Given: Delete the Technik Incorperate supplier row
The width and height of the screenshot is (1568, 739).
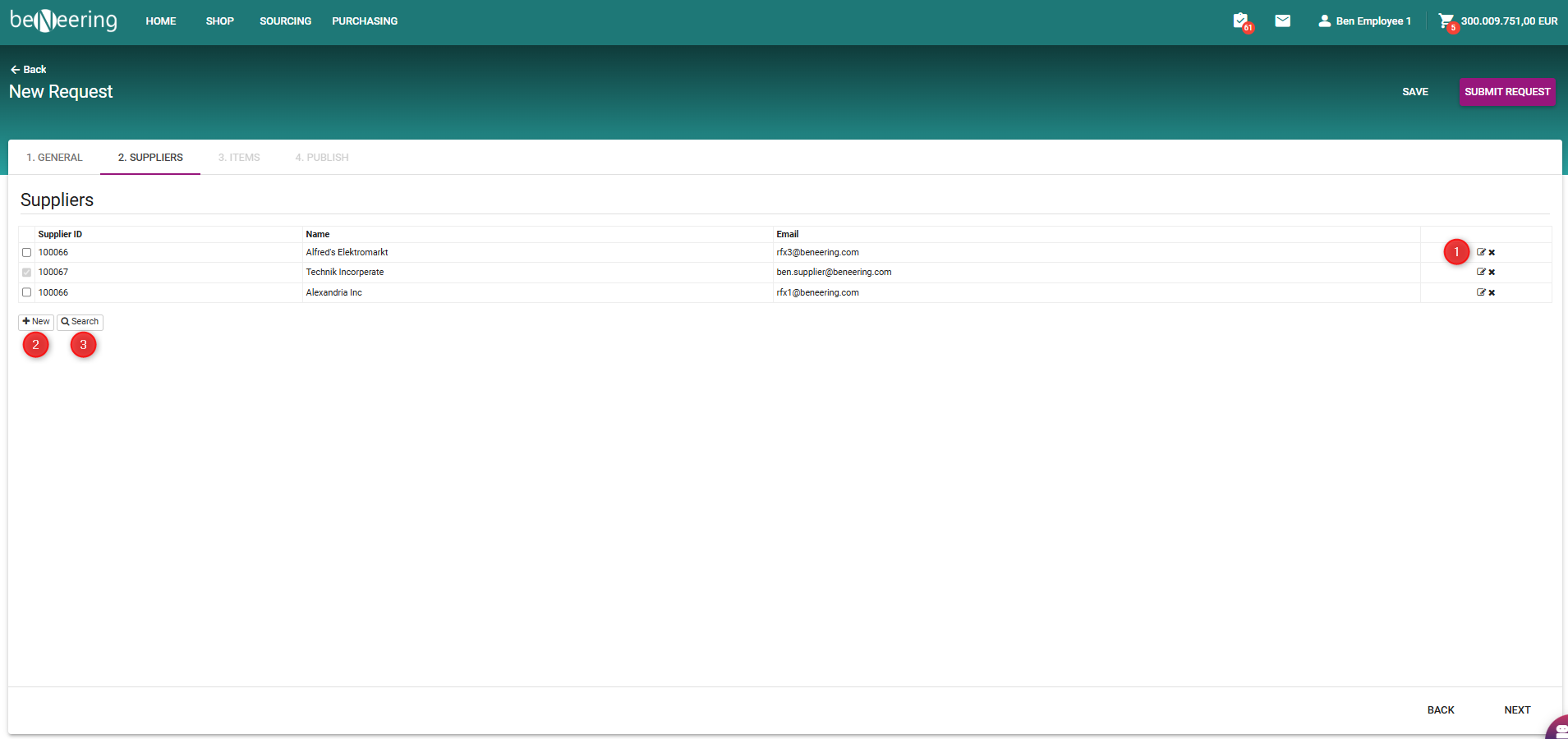Looking at the screenshot, I should [x=1492, y=273].
